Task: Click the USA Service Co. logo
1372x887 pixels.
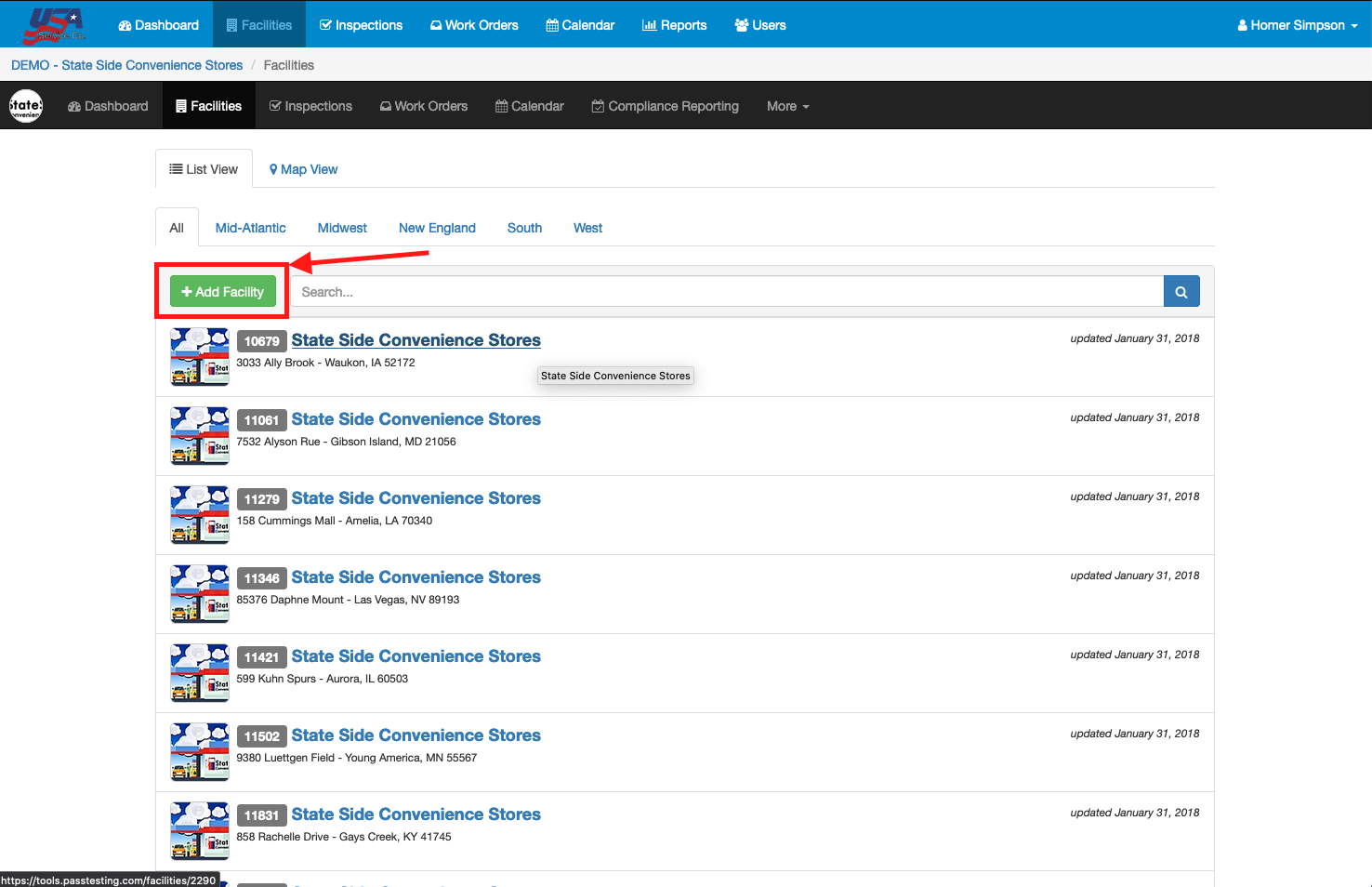Action: coord(56,25)
